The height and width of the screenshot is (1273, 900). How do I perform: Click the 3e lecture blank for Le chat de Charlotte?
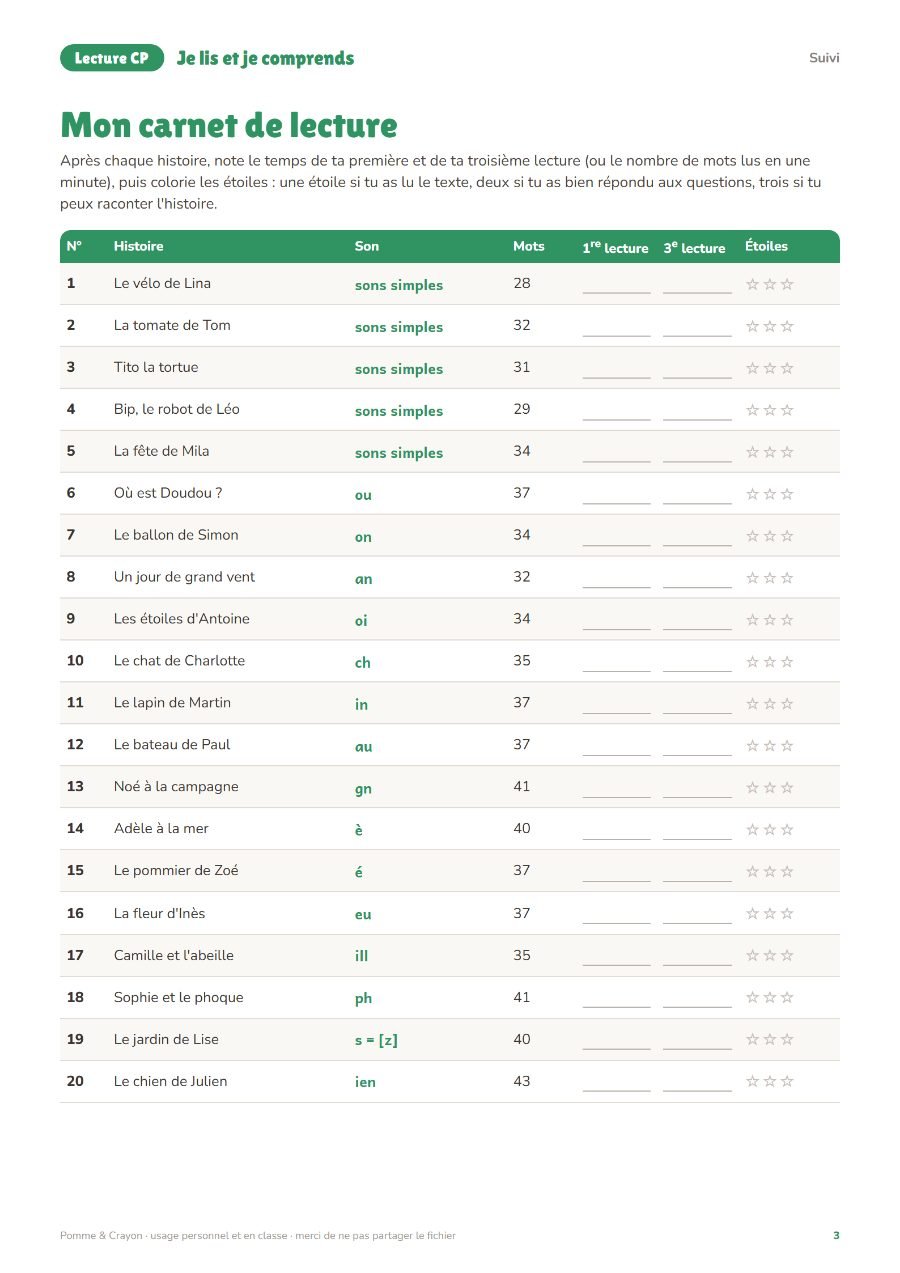(697, 664)
